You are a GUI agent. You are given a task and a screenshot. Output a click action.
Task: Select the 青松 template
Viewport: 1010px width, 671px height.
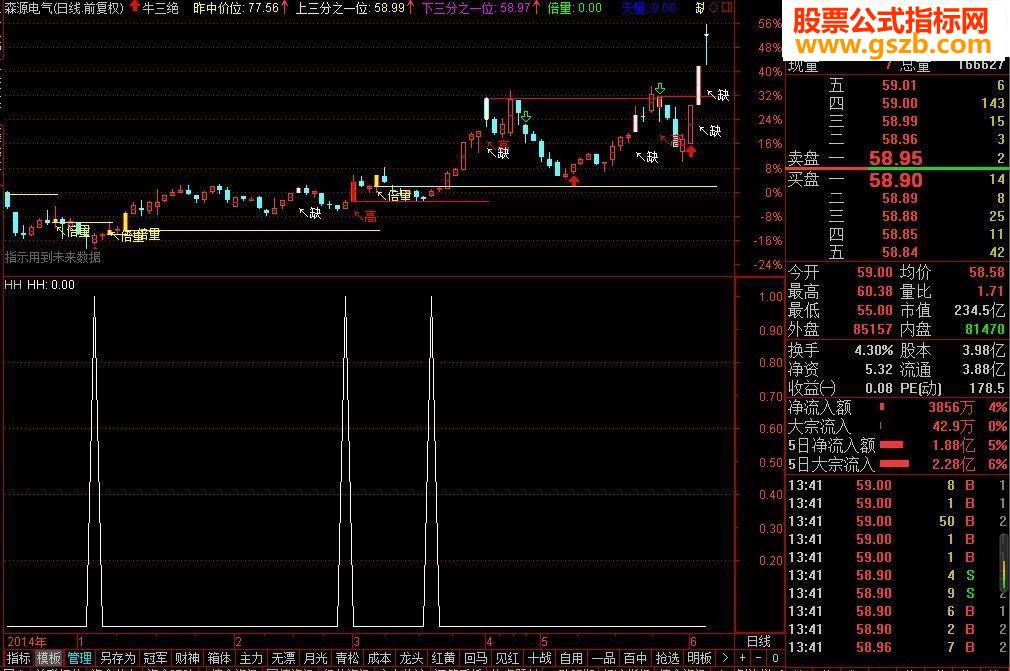tap(347, 658)
